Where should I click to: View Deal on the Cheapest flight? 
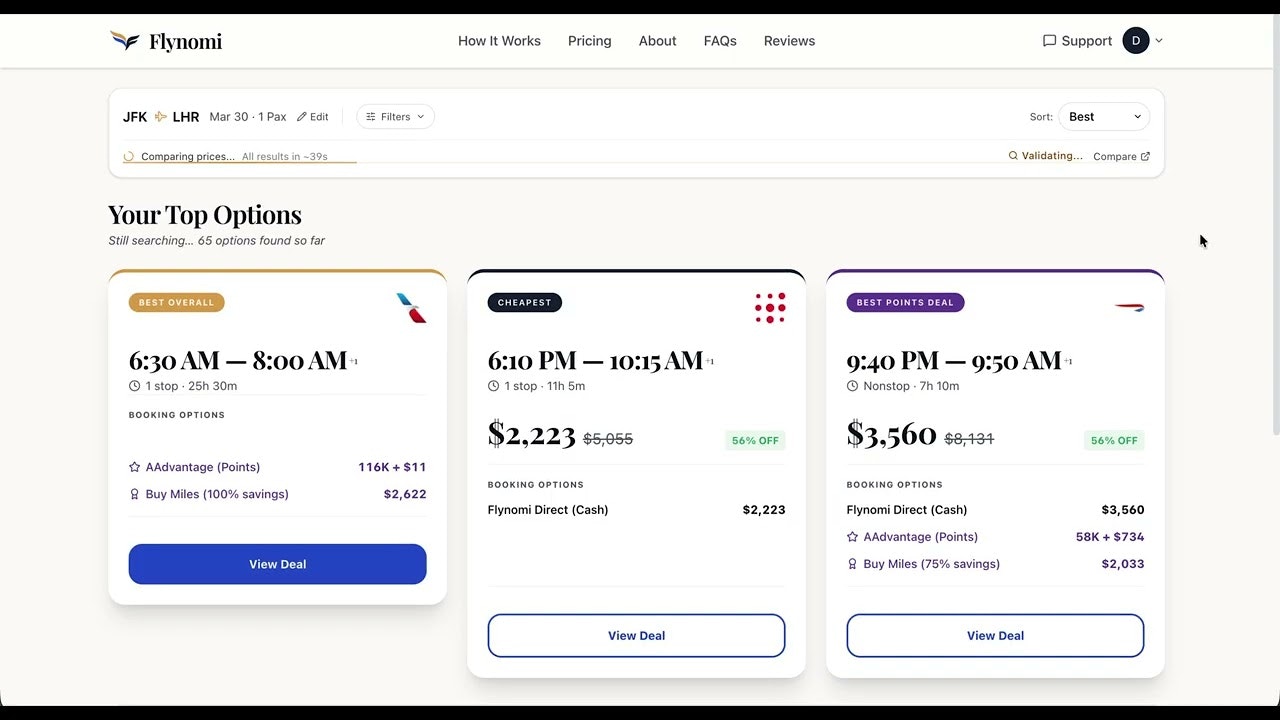click(x=637, y=636)
